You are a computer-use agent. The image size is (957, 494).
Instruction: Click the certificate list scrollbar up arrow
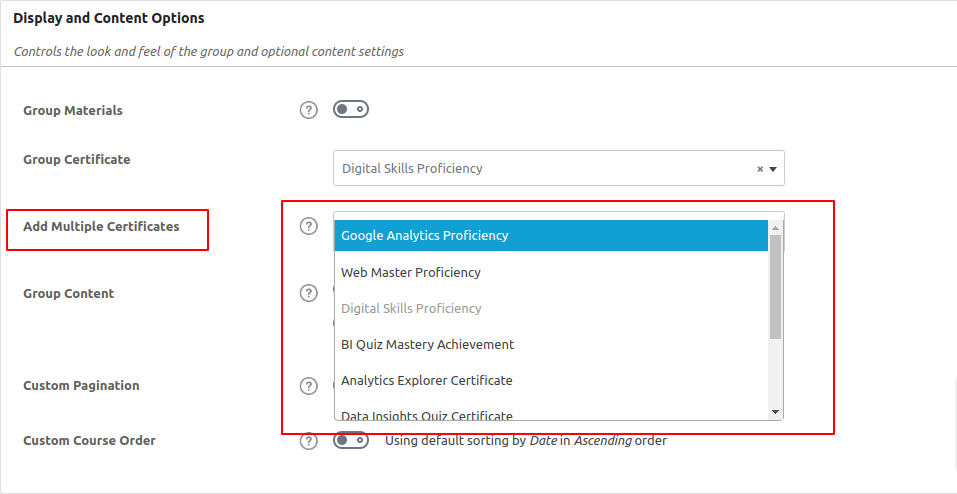pyautogui.click(x=775, y=227)
